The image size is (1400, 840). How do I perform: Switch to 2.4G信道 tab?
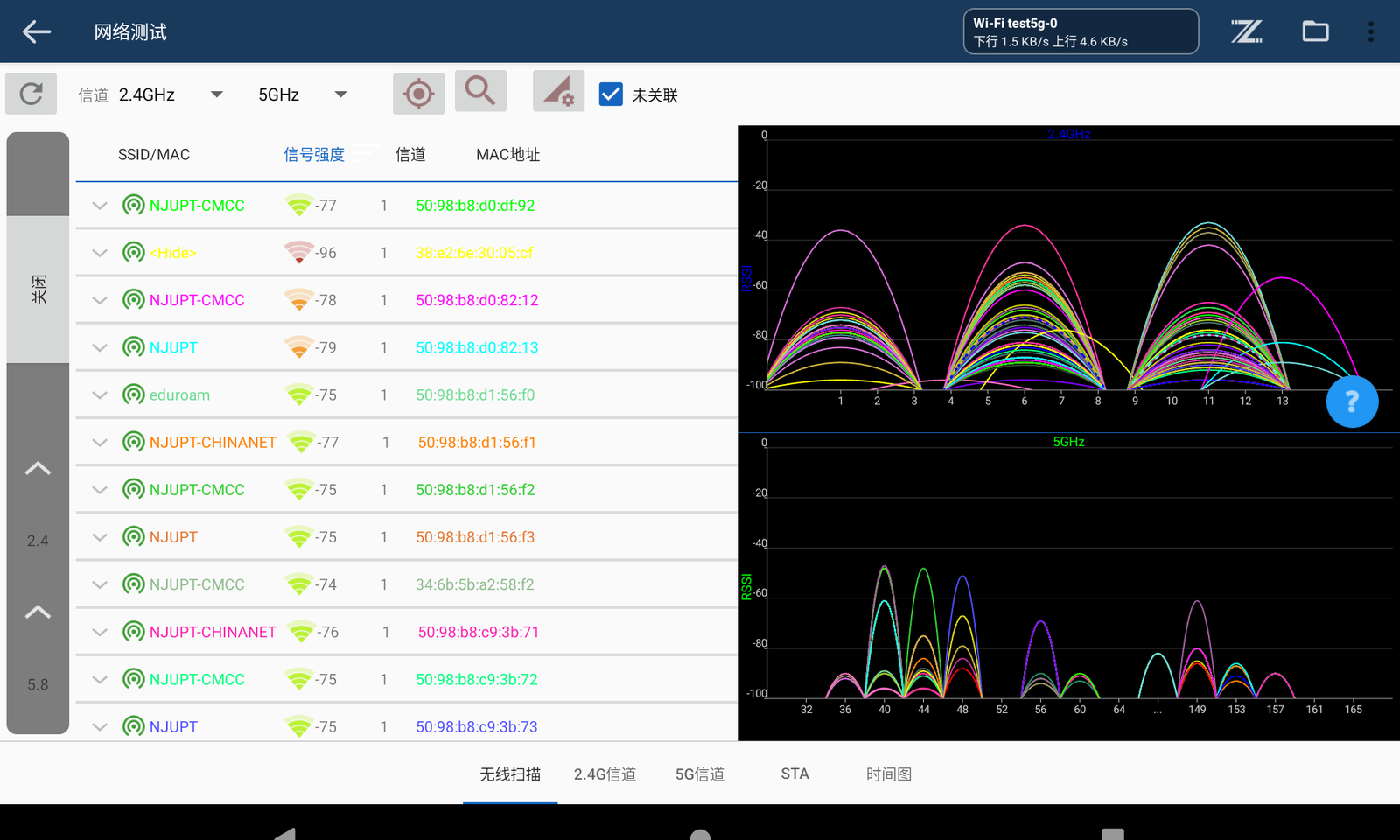click(605, 774)
